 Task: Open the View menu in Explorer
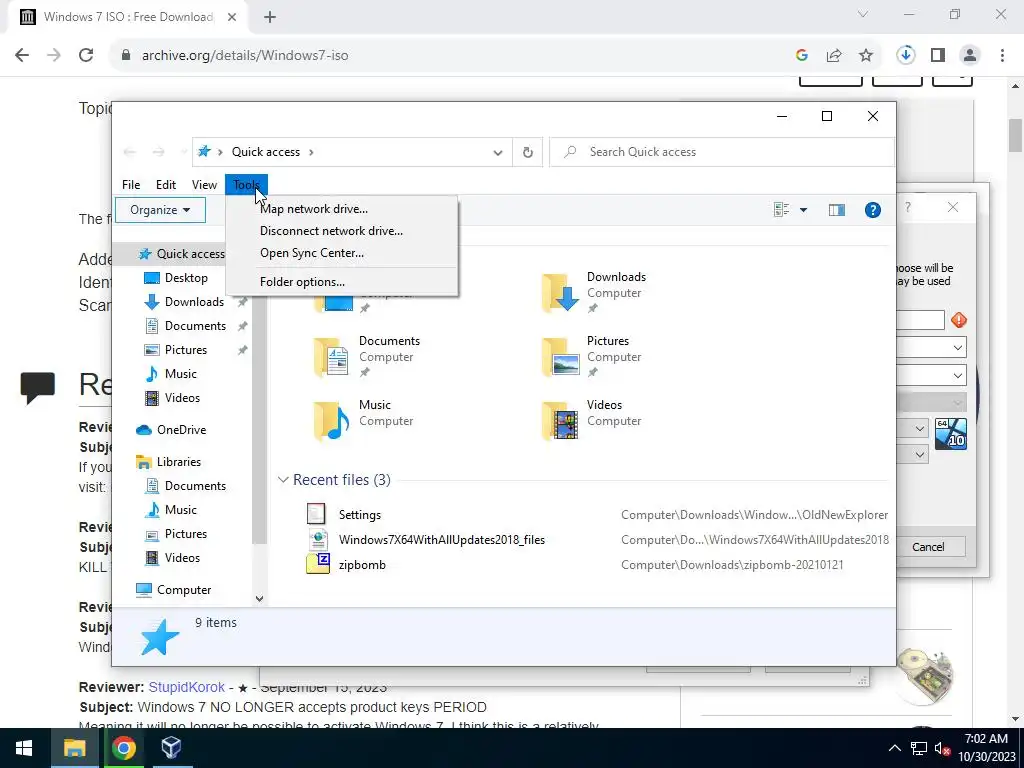coord(204,185)
